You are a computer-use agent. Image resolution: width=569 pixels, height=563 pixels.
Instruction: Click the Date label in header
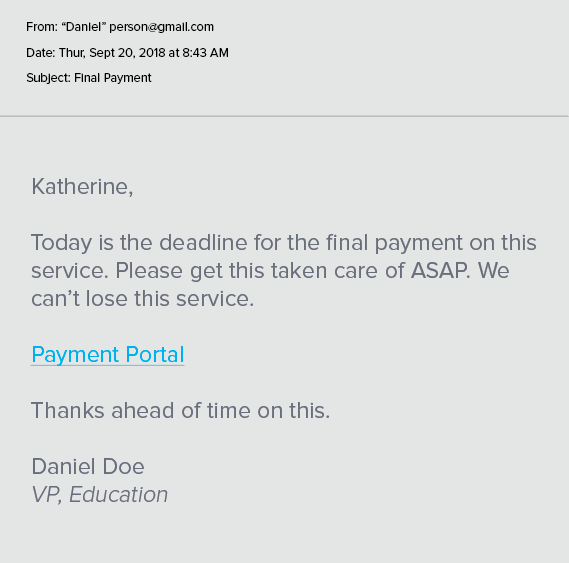(41, 53)
